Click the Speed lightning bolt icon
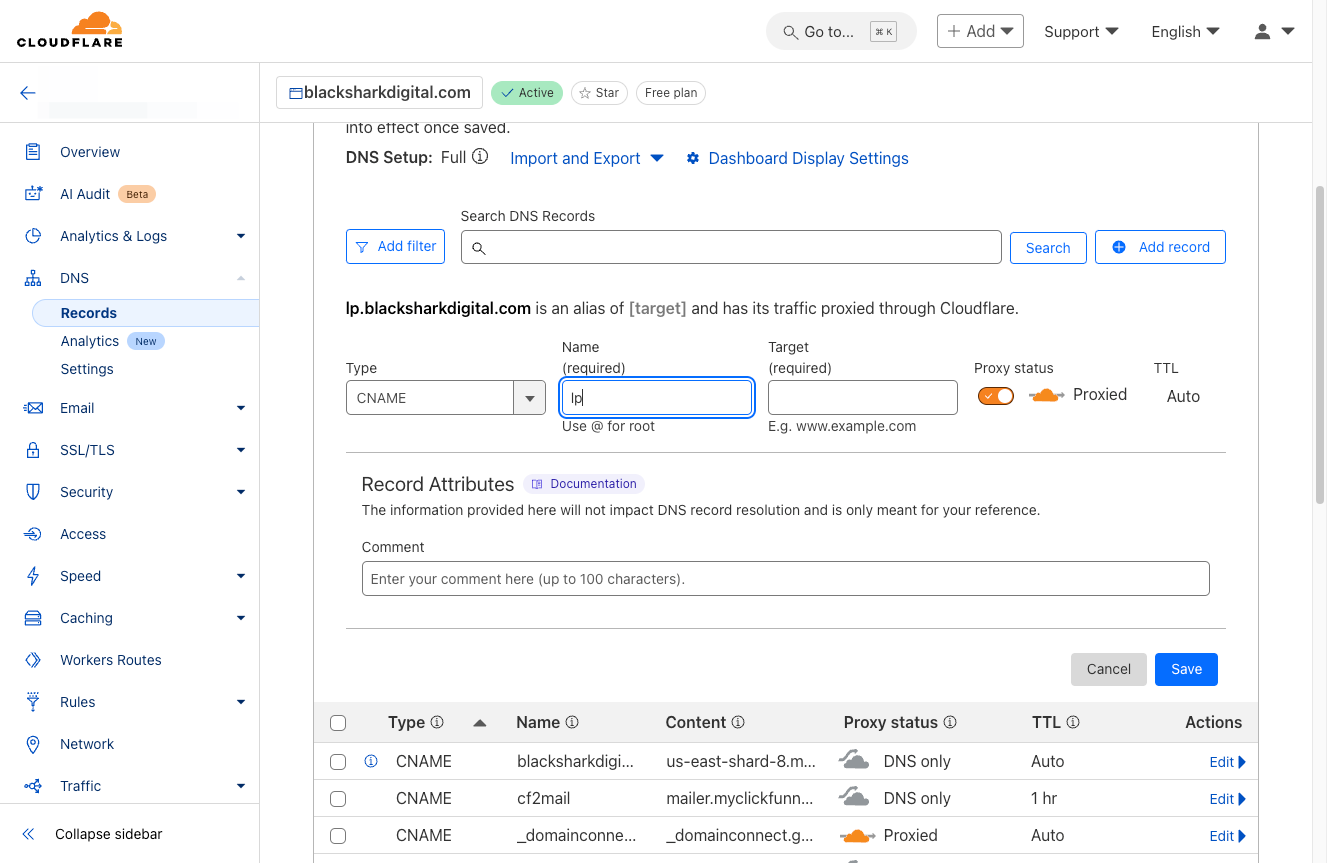Image resolution: width=1327 pixels, height=863 pixels. [33, 576]
